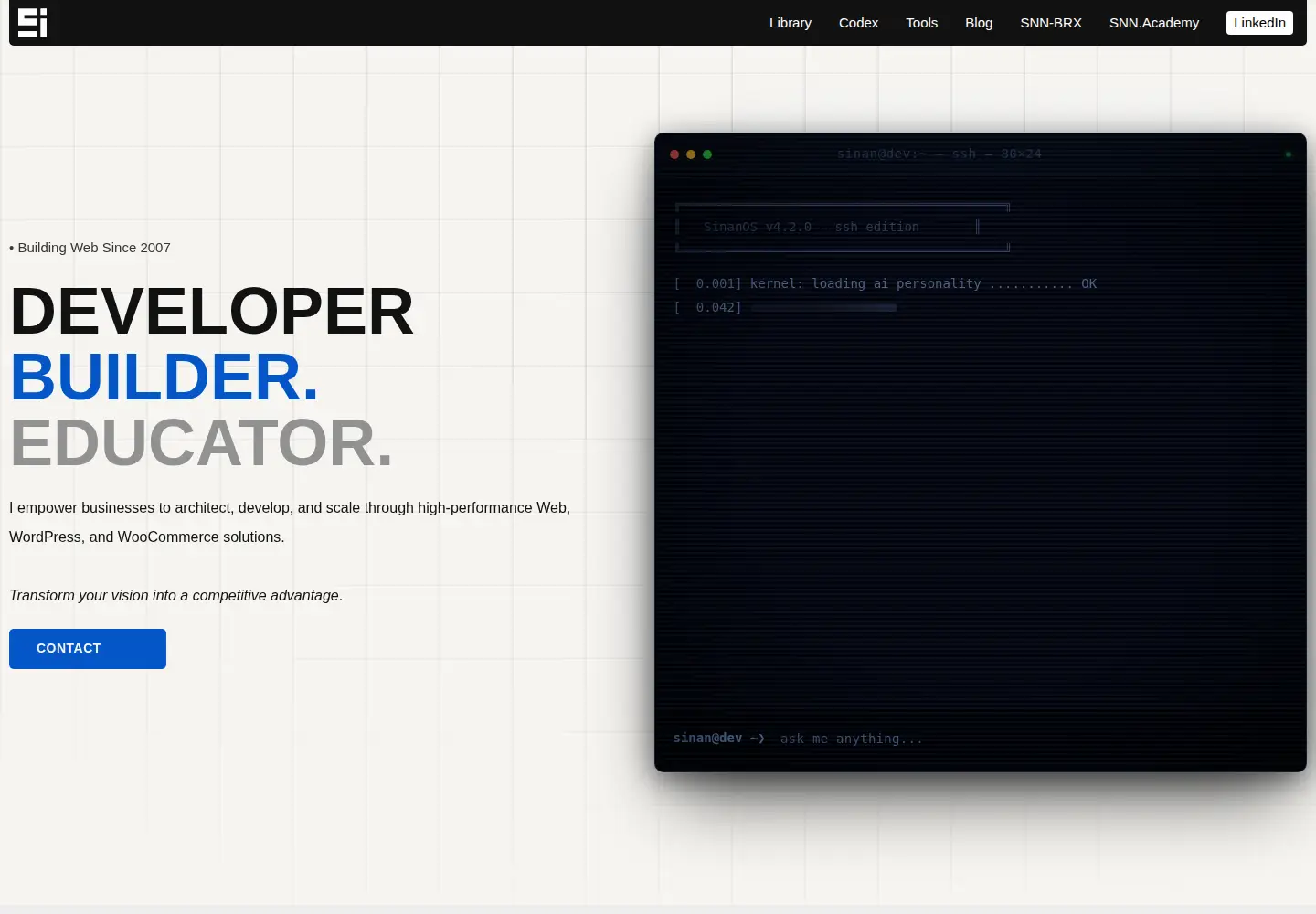
Task: Navigate to SNN.Academy
Action: (x=1154, y=23)
